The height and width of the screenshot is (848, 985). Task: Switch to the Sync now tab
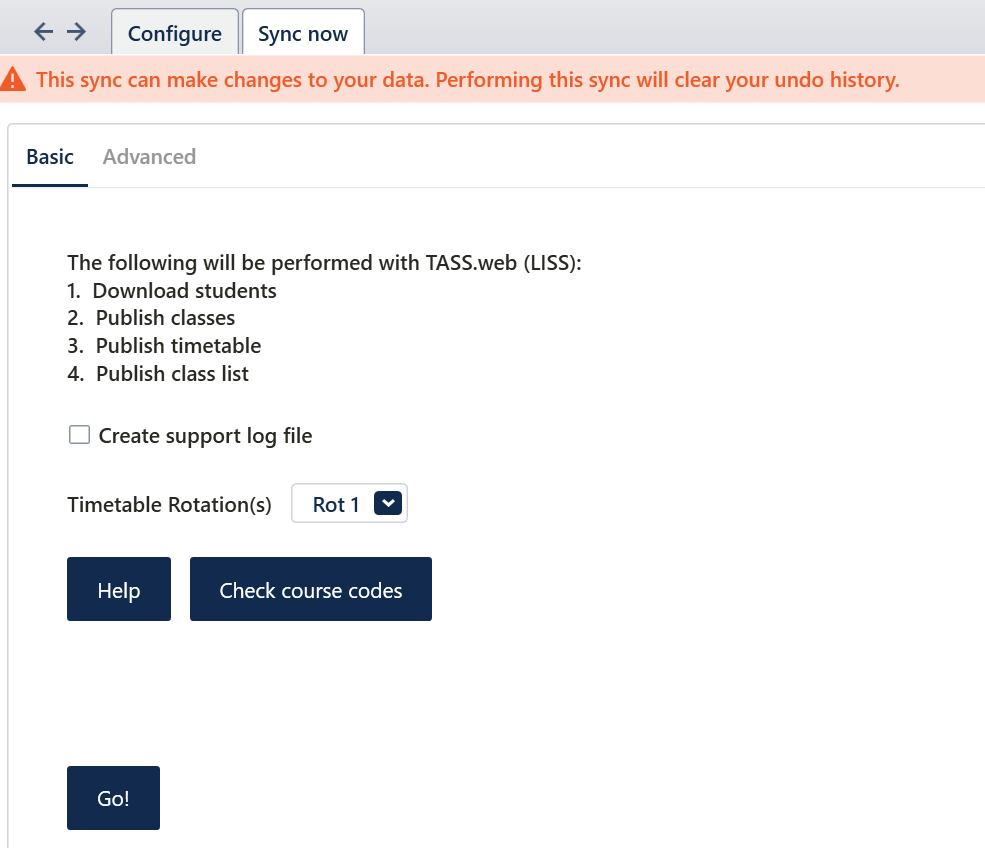(303, 33)
